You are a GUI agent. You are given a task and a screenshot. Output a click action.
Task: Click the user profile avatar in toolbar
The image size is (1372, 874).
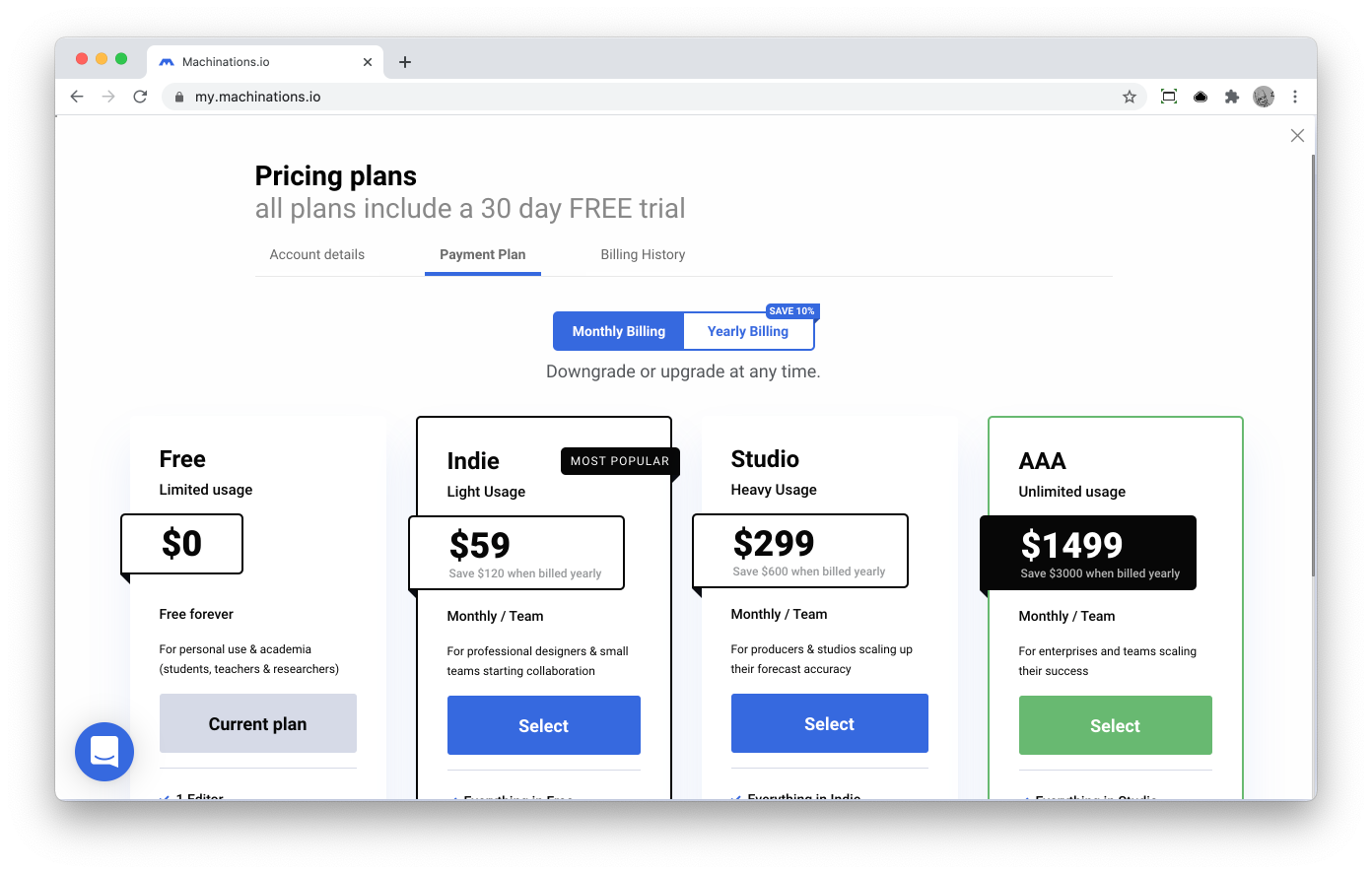point(1264,97)
